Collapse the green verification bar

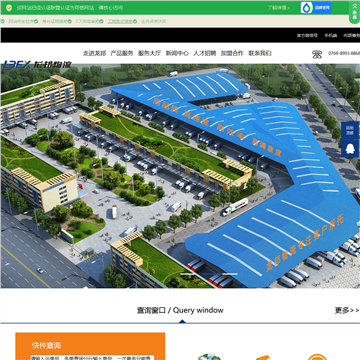click(354, 11)
